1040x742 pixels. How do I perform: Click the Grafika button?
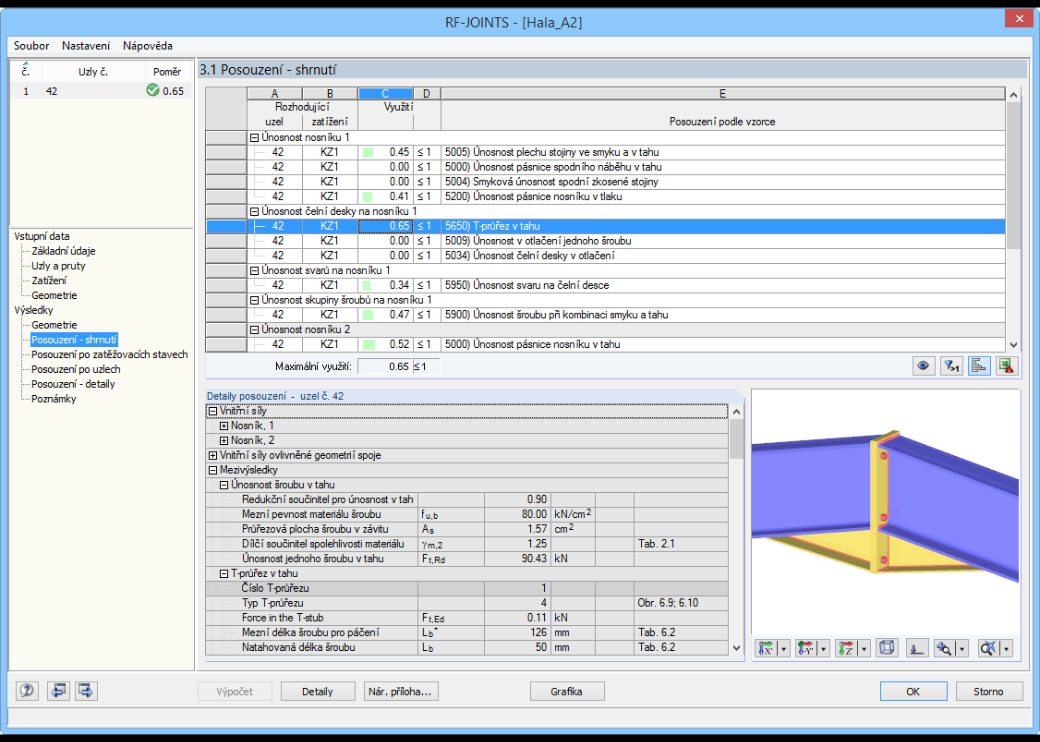pos(566,692)
